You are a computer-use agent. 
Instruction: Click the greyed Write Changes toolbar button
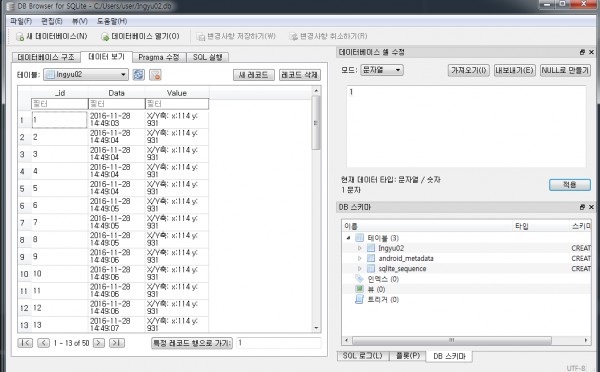click(236, 36)
